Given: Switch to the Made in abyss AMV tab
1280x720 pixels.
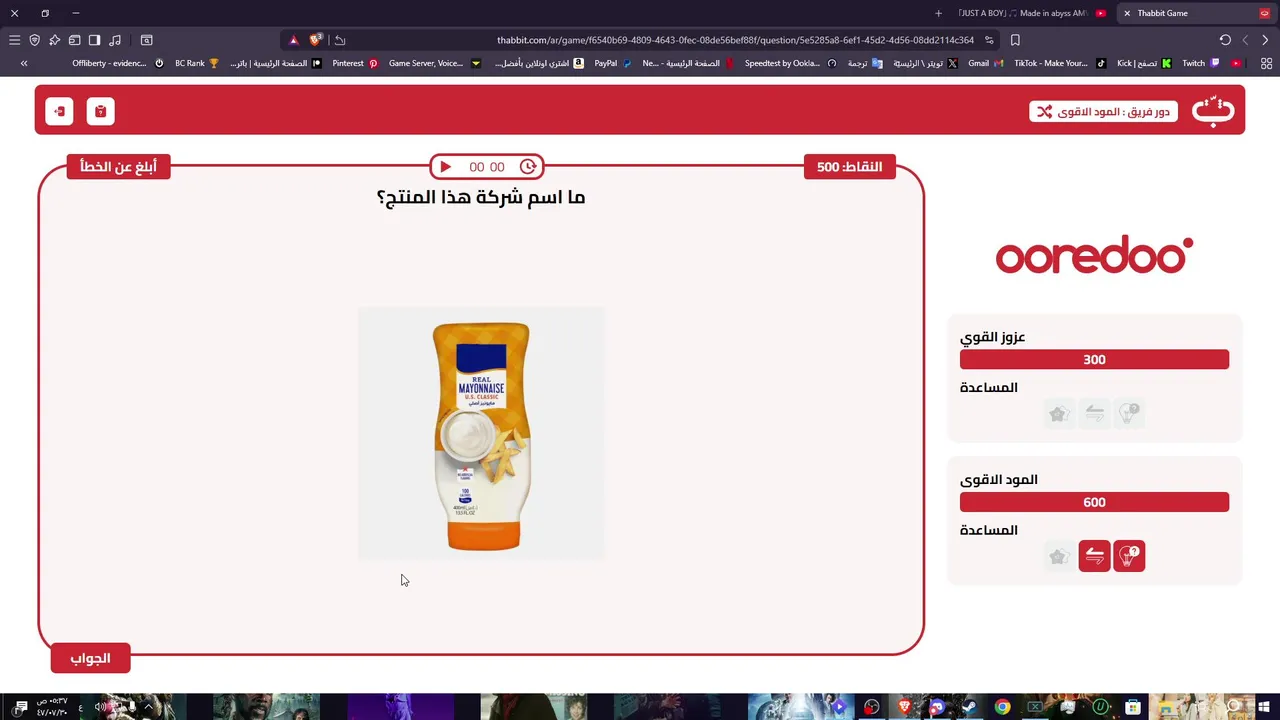Looking at the screenshot, I should pos(1030,13).
